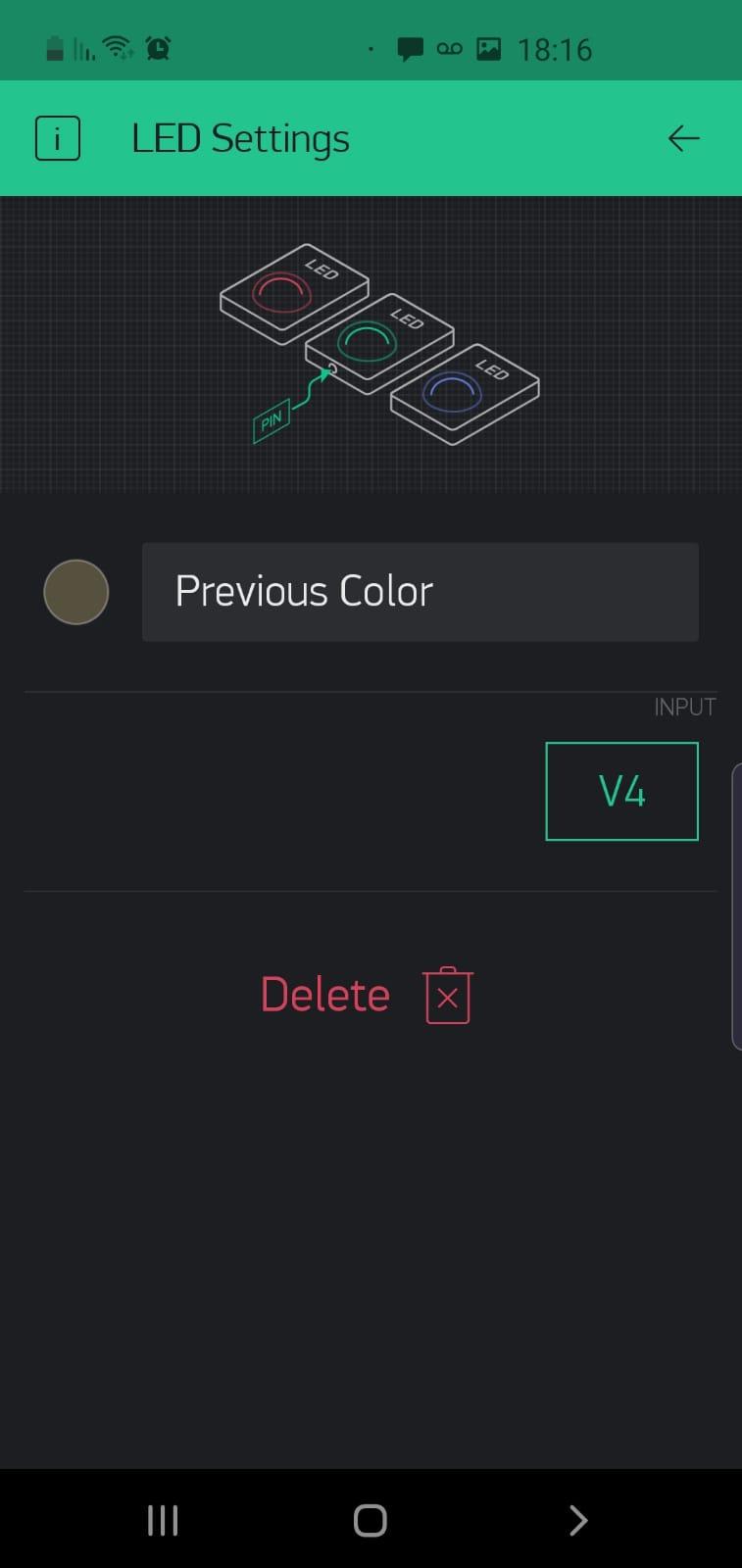
Task: Go back using the header arrow
Action: 683,138
